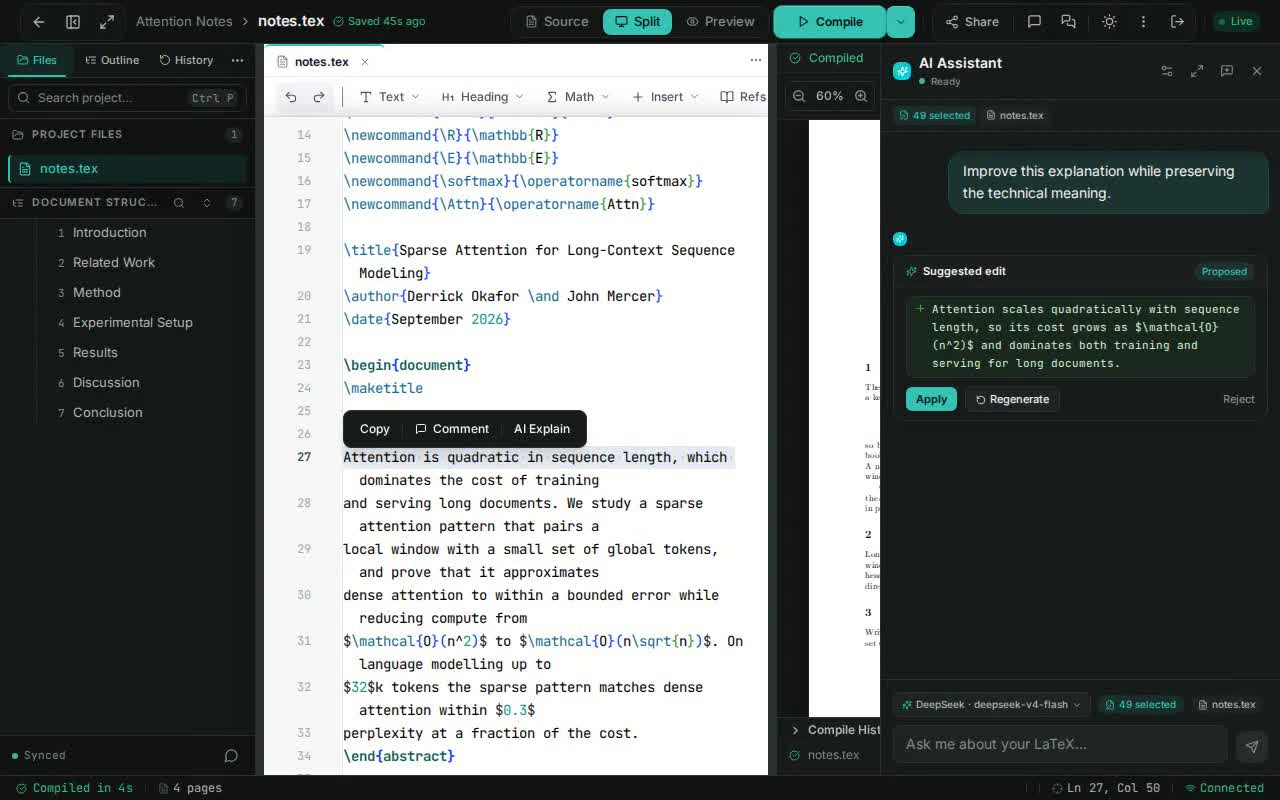Open the chat icon in left status bar

pyautogui.click(x=231, y=755)
